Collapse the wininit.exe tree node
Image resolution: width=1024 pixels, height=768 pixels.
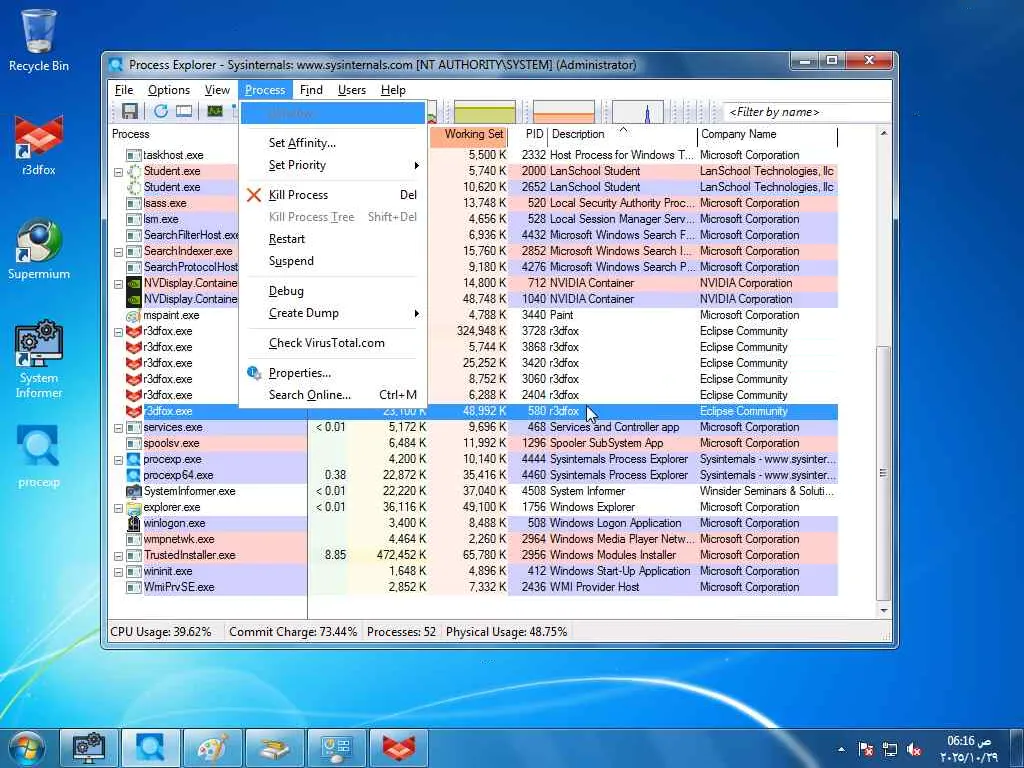pyautogui.click(x=118, y=572)
